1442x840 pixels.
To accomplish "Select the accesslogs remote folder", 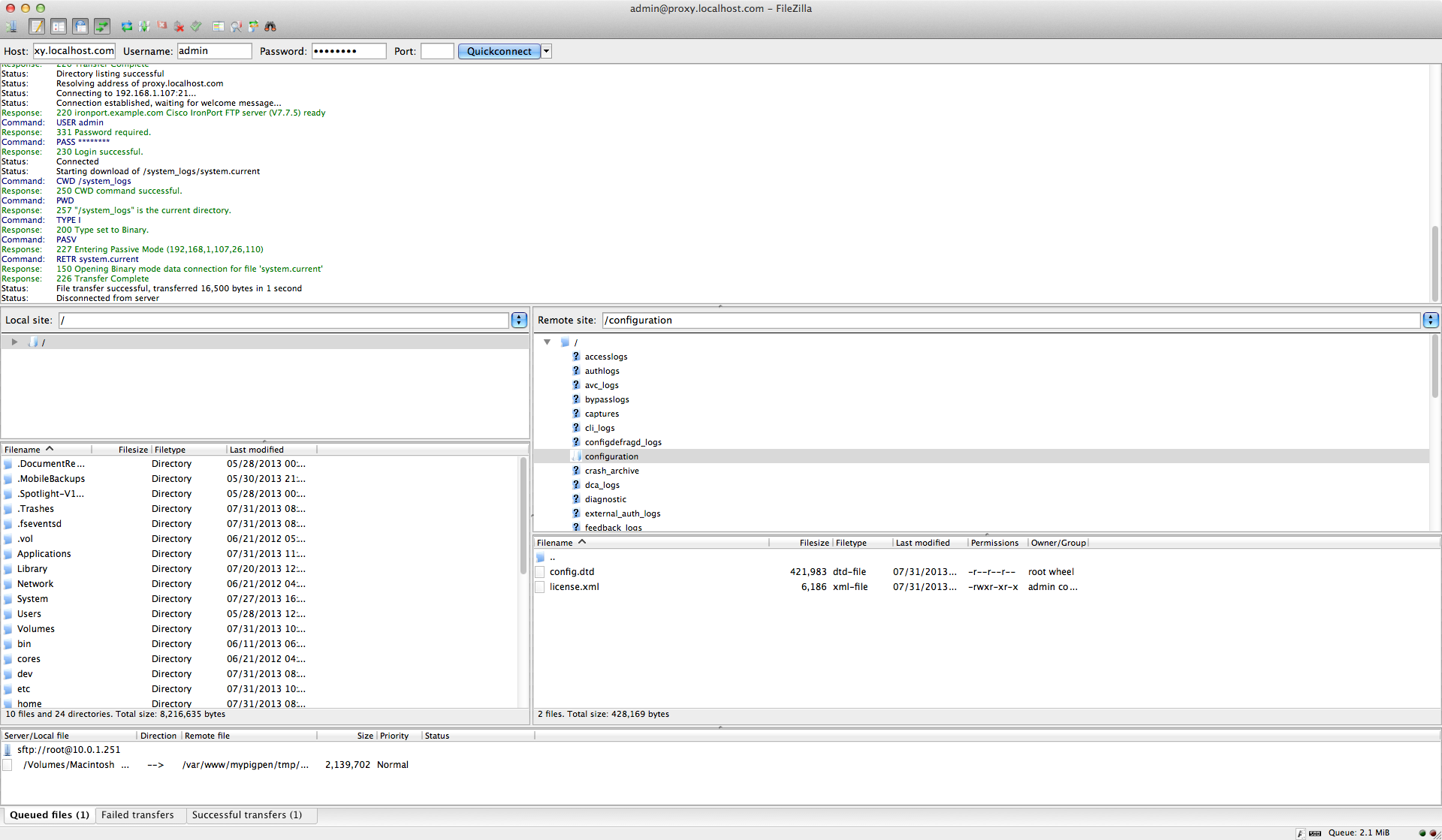I will point(606,357).
